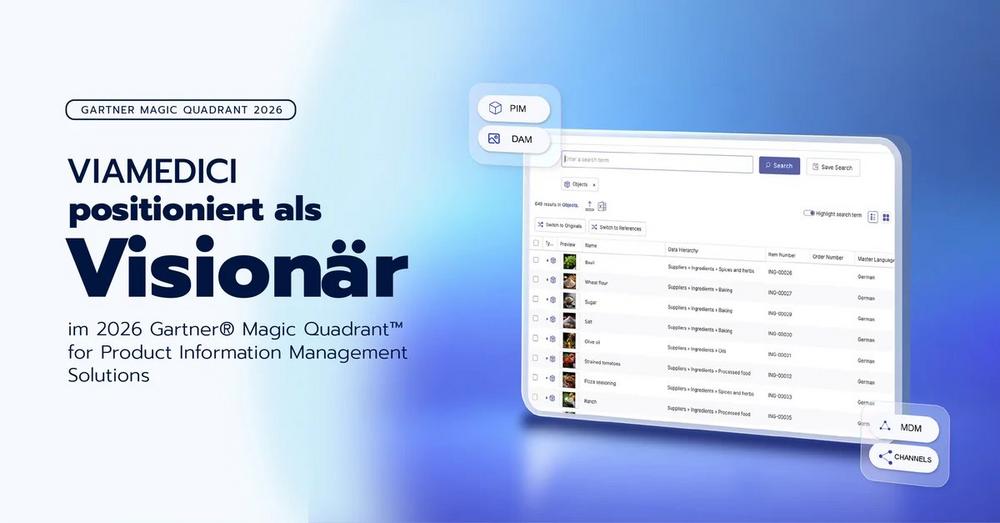Image resolution: width=1000 pixels, height=523 pixels.
Task: Open the Basil preview thumbnail
Action: (570, 262)
